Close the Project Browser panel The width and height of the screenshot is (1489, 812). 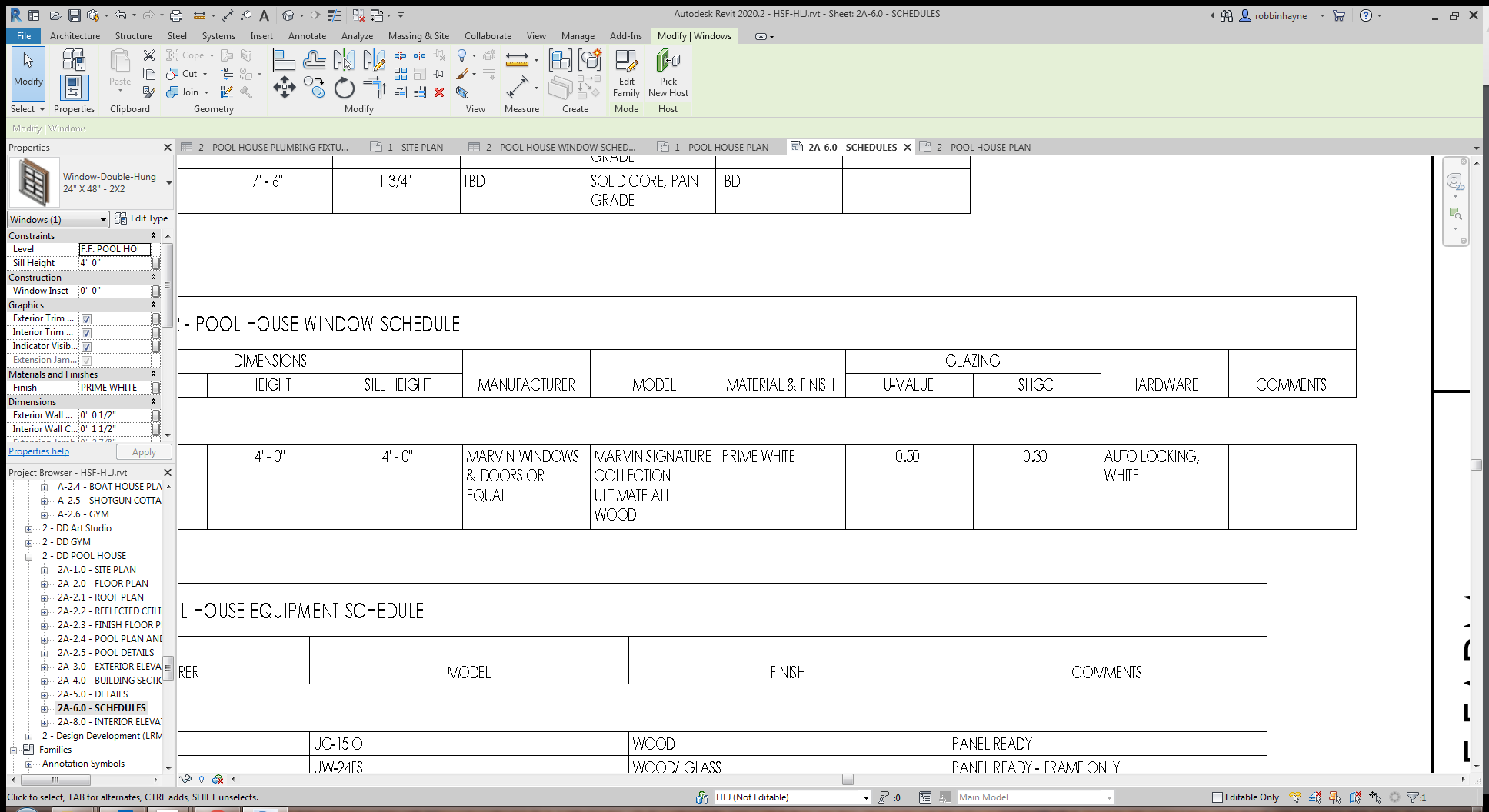click(x=168, y=473)
